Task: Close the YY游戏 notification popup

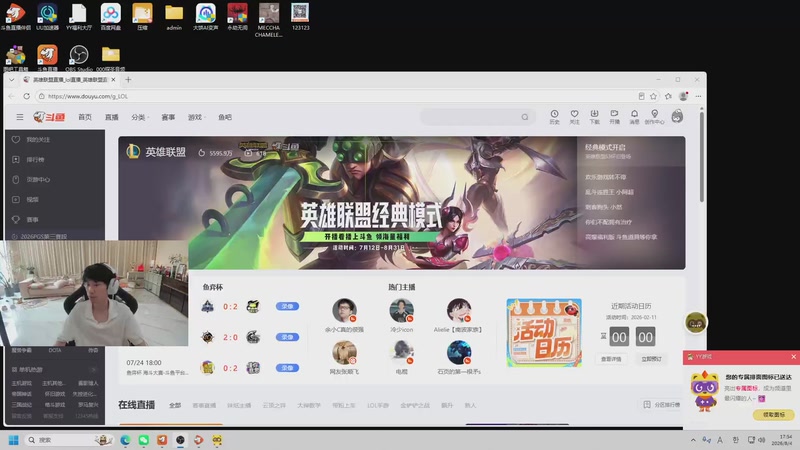Action: coord(793,357)
